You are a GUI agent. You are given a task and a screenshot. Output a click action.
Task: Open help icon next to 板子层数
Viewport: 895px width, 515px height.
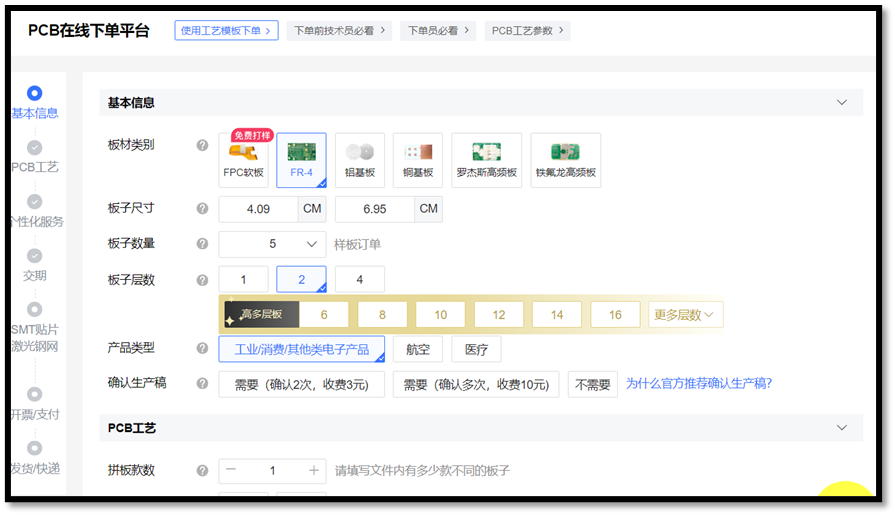203,280
